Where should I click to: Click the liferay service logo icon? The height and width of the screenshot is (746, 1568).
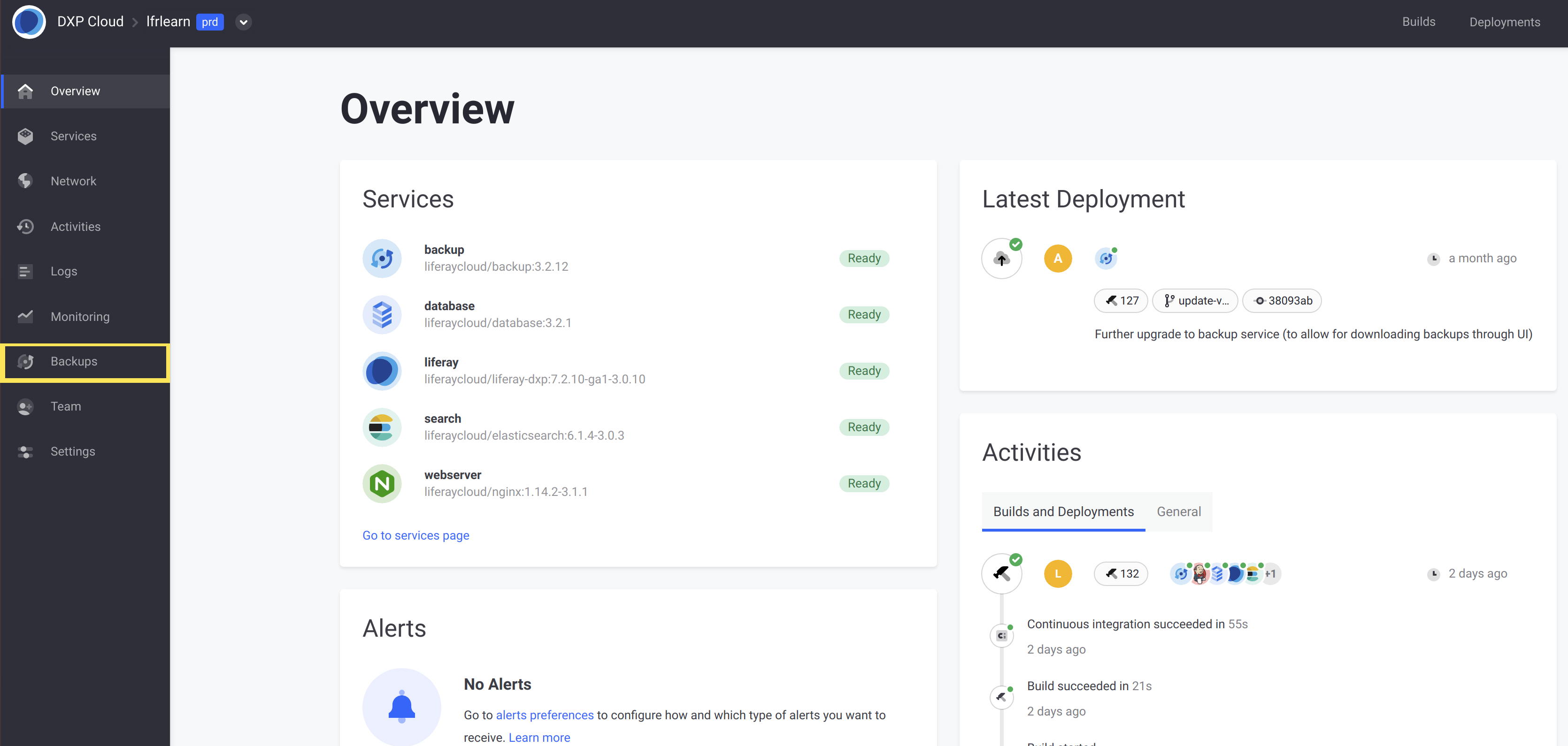pyautogui.click(x=384, y=371)
